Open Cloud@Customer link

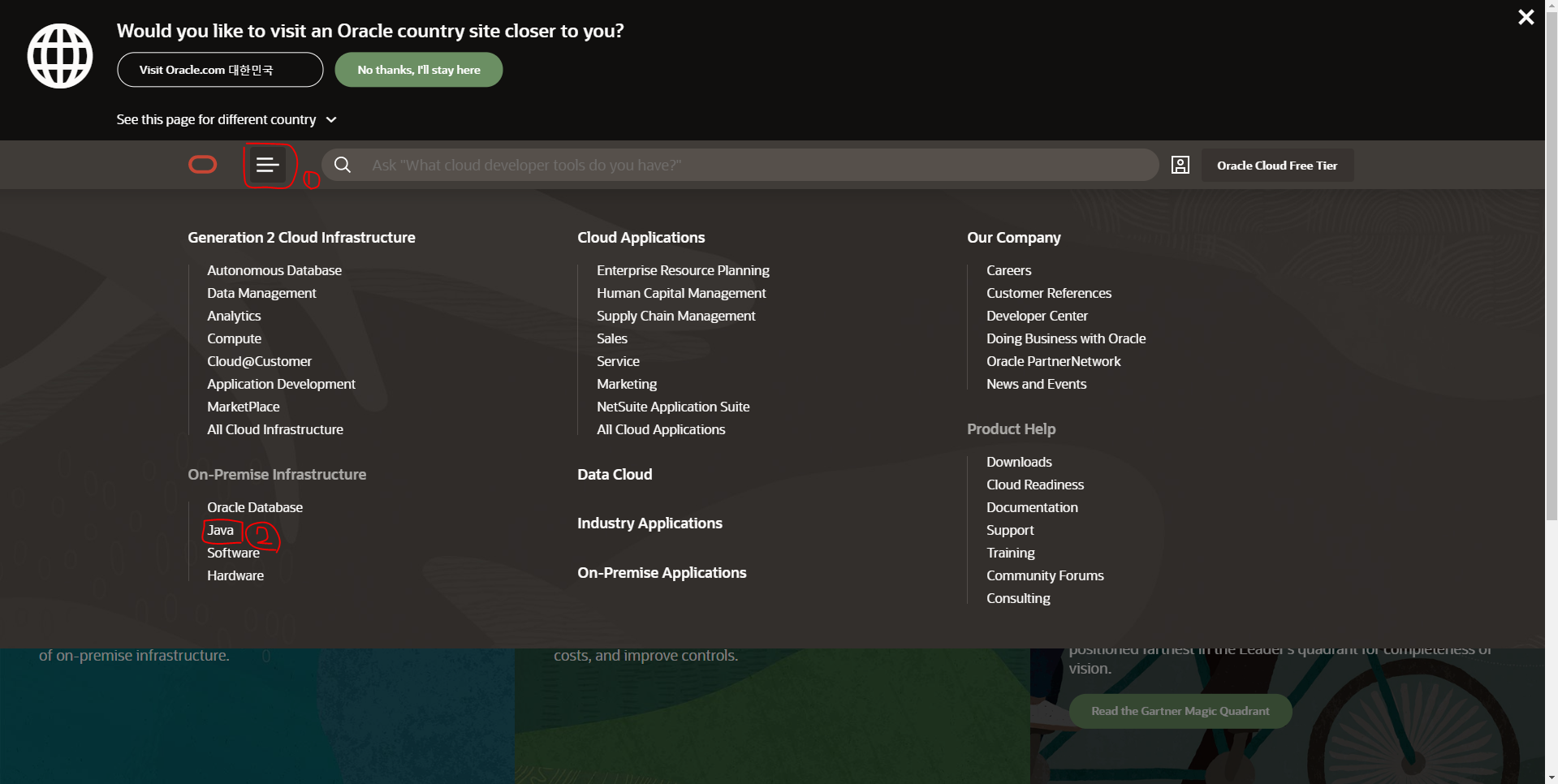[x=259, y=361]
